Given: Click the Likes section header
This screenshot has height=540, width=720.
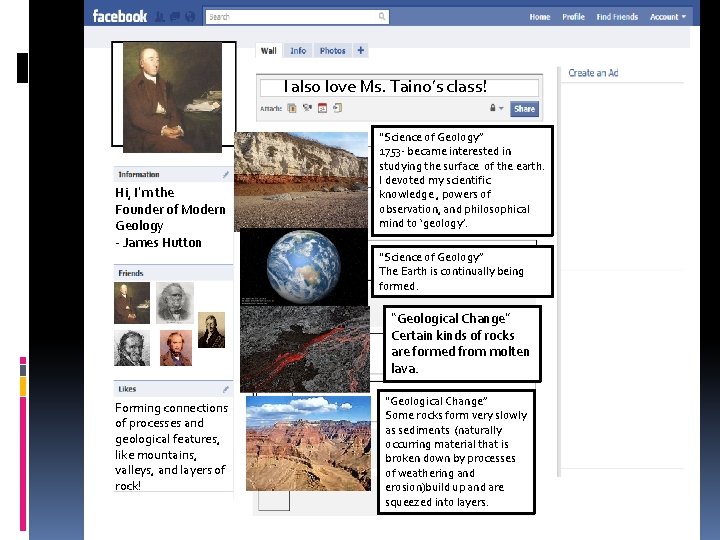Looking at the screenshot, I should [173, 389].
